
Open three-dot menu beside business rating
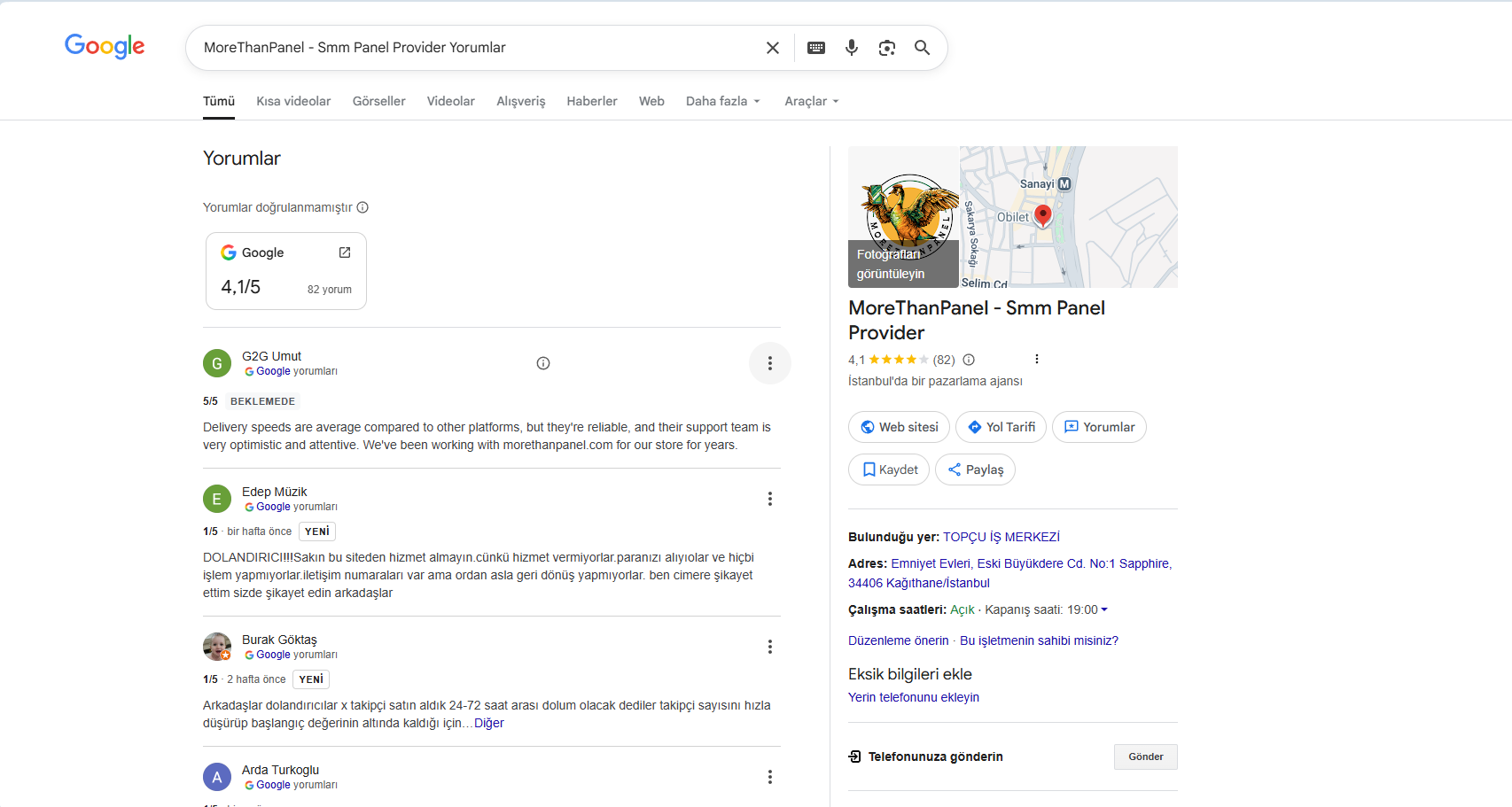1037,359
